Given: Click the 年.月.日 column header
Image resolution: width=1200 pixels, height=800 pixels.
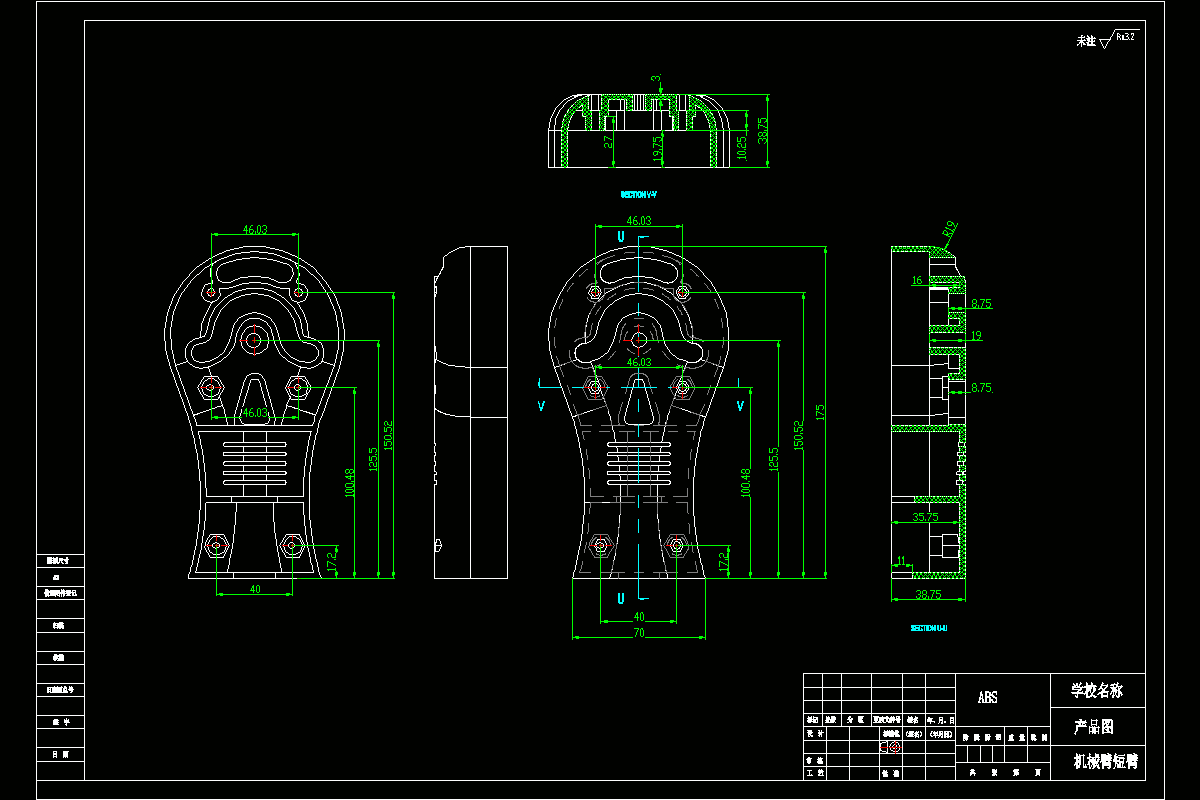Looking at the screenshot, I should [x=941, y=720].
